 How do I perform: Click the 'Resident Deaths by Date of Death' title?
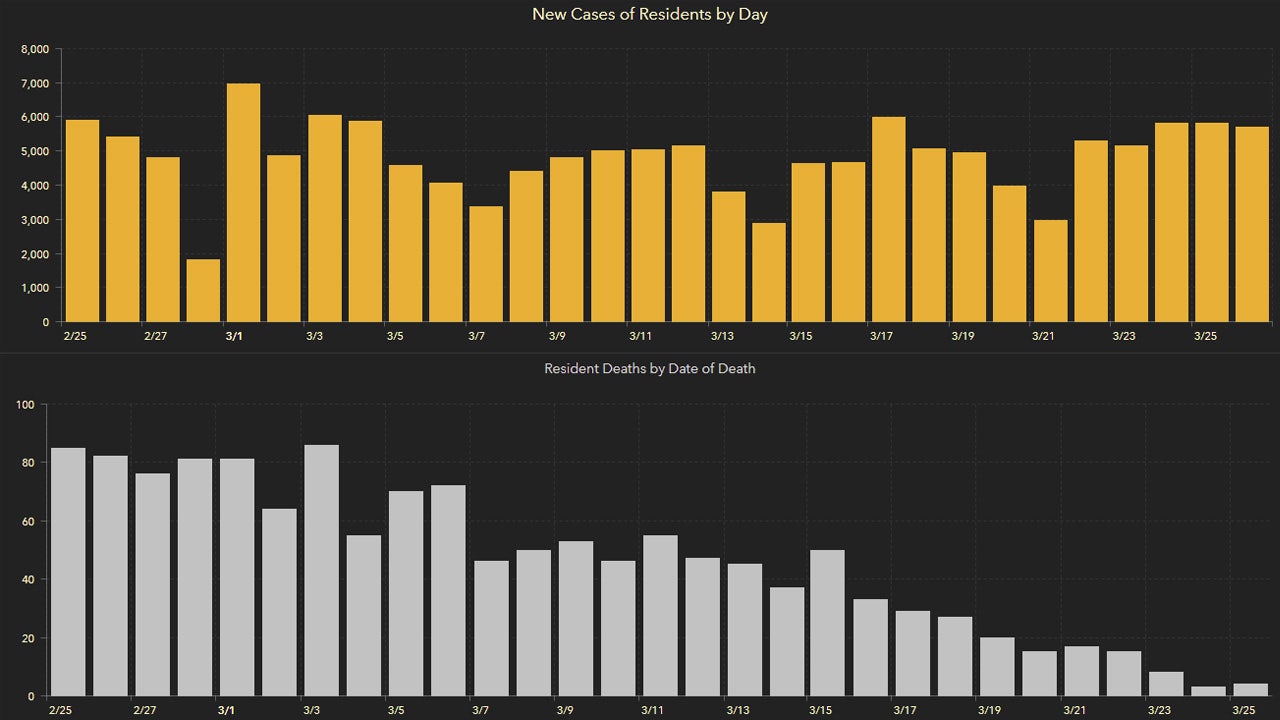(650, 369)
